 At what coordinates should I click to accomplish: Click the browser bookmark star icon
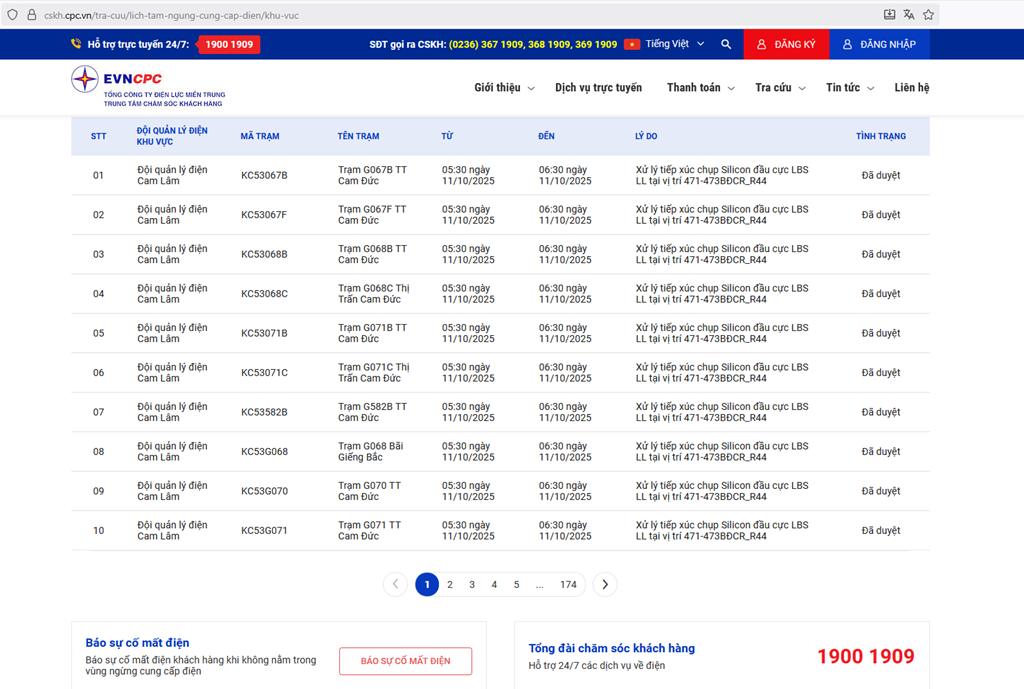coord(928,15)
